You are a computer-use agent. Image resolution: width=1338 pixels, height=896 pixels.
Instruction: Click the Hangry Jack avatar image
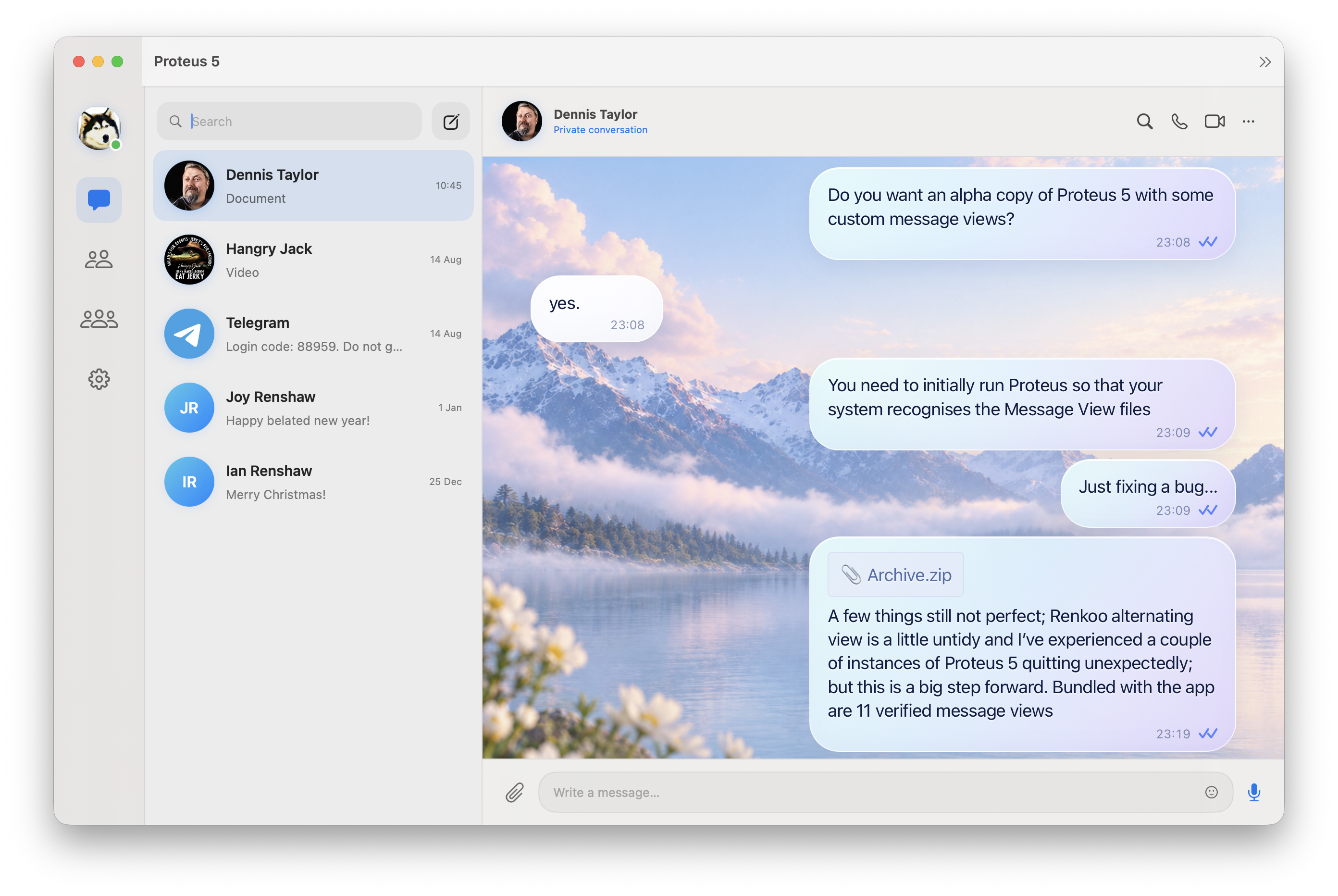pyautogui.click(x=189, y=260)
